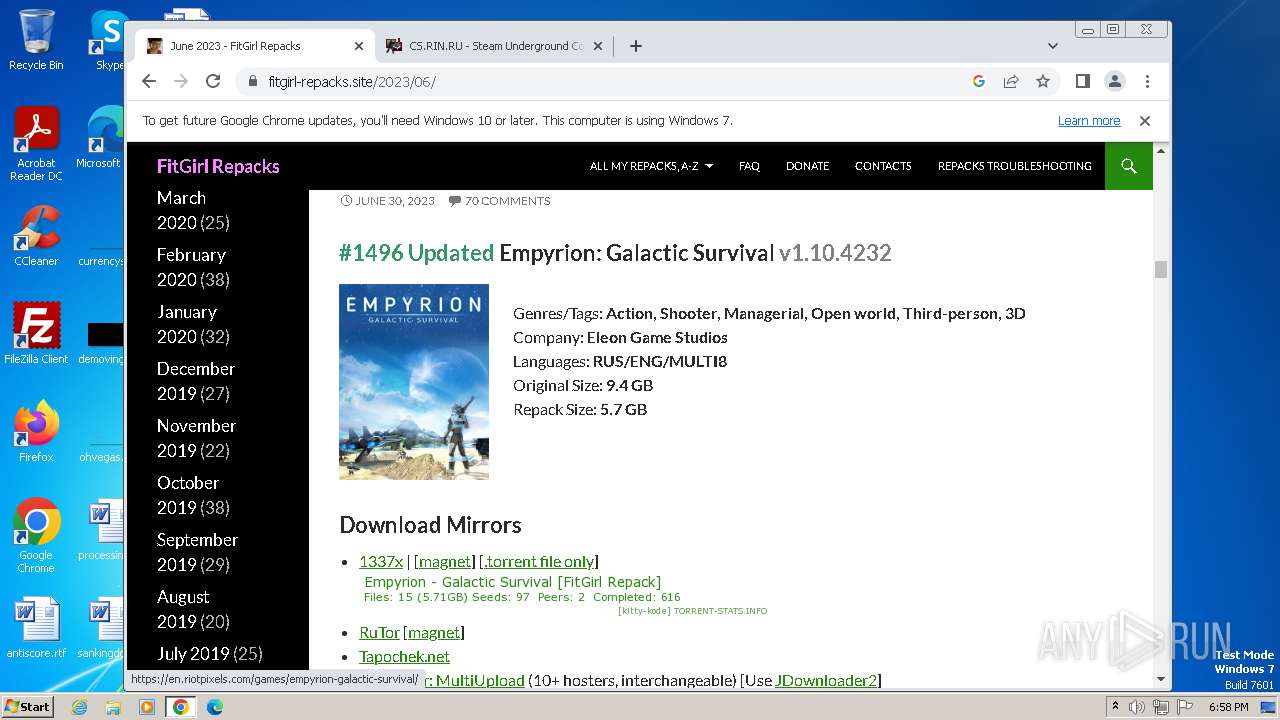Screen dimensions: 1280x720
Task: Click the taskbar clock showing 6:58 PM
Action: (x=1228, y=707)
